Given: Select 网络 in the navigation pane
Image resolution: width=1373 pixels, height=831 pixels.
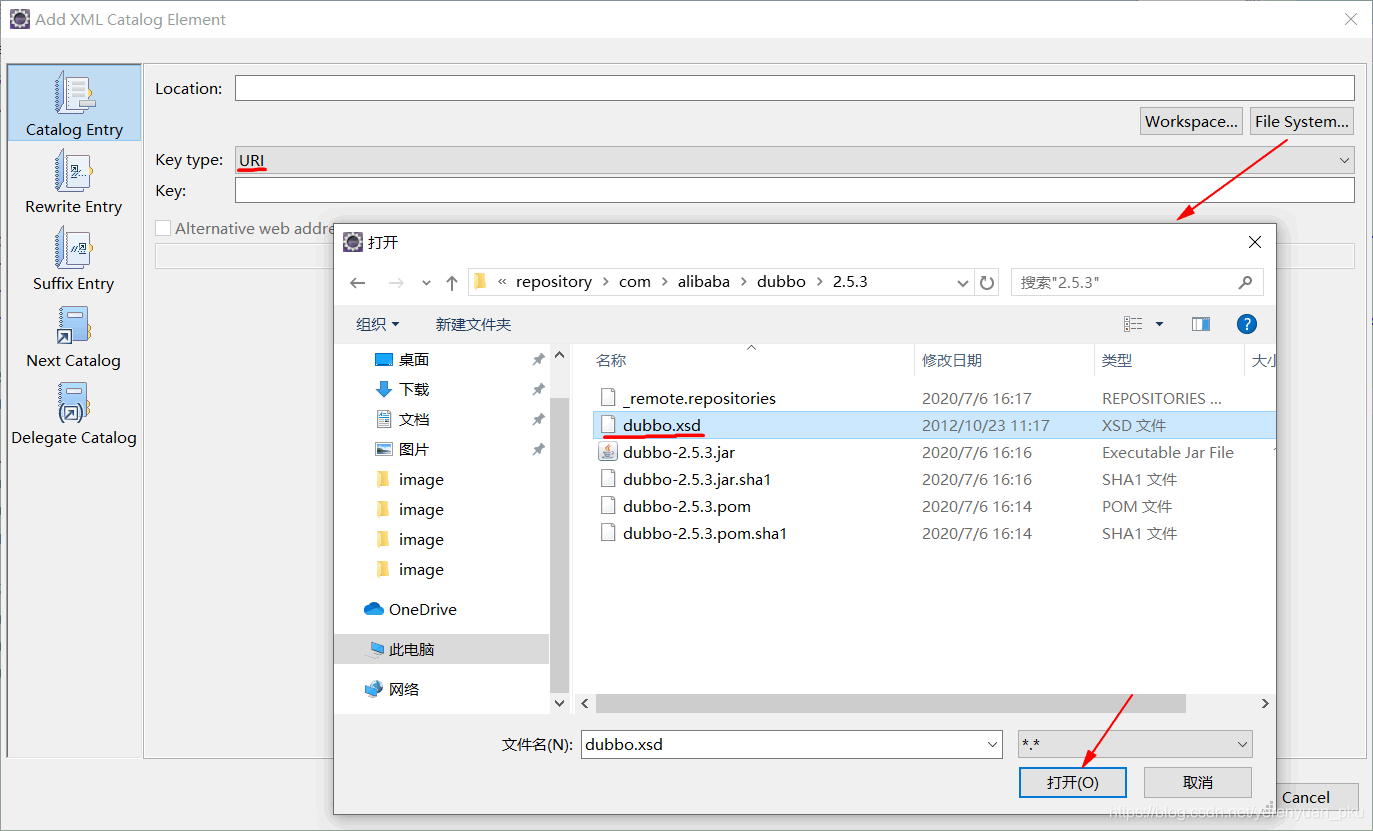Looking at the screenshot, I should tap(392, 689).
